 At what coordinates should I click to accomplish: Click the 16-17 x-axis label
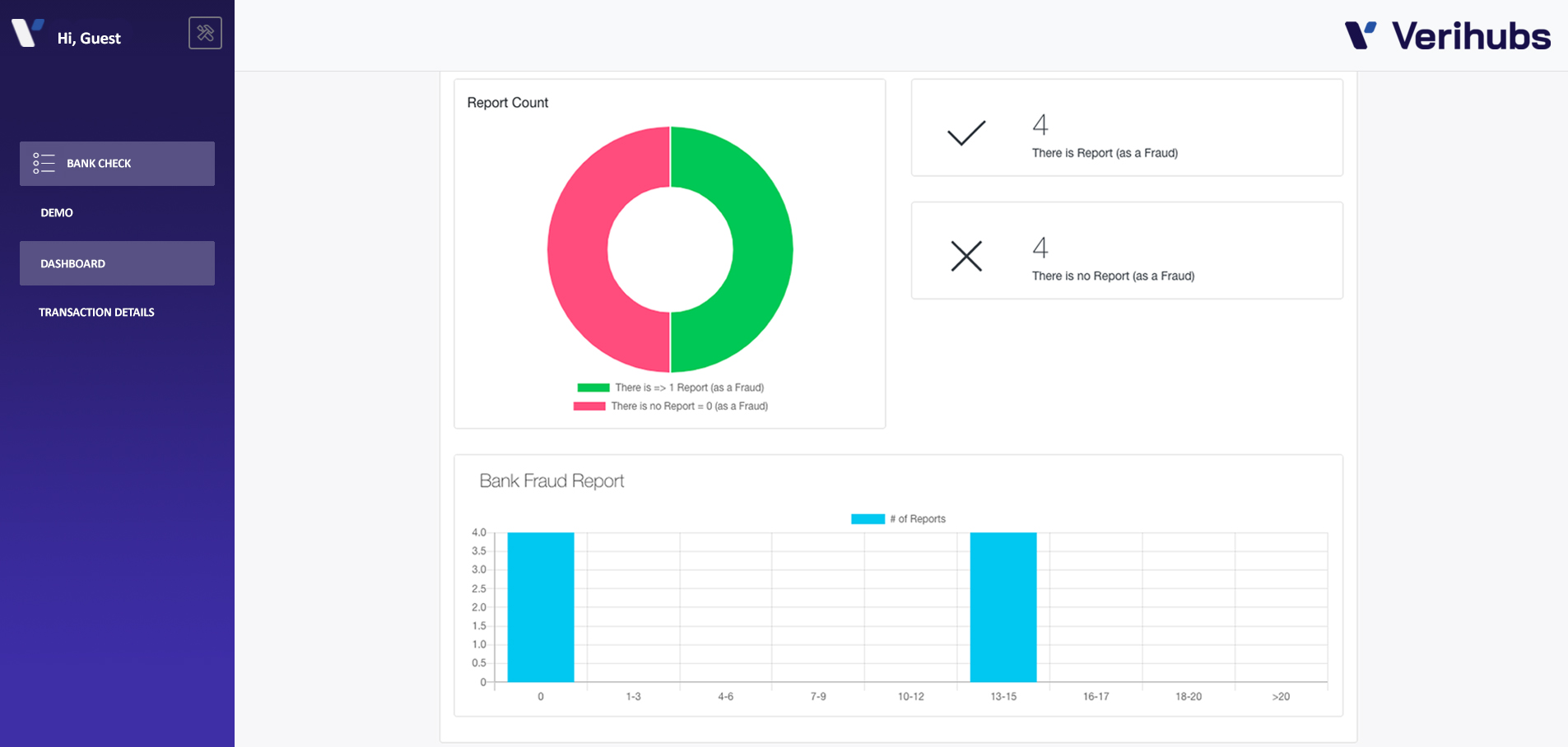(x=1096, y=697)
